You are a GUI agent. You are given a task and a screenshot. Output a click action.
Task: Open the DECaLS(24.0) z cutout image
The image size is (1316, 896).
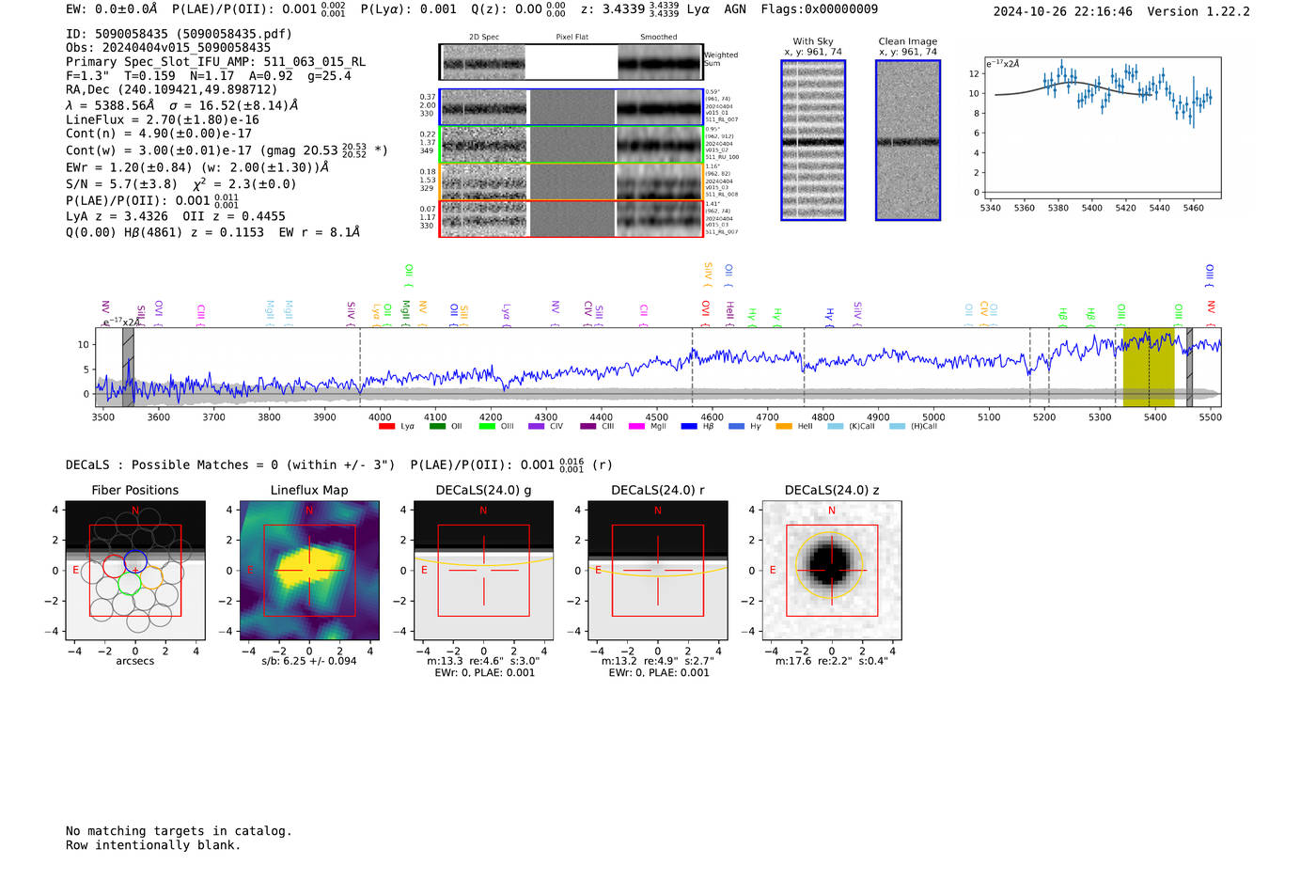(x=832, y=570)
